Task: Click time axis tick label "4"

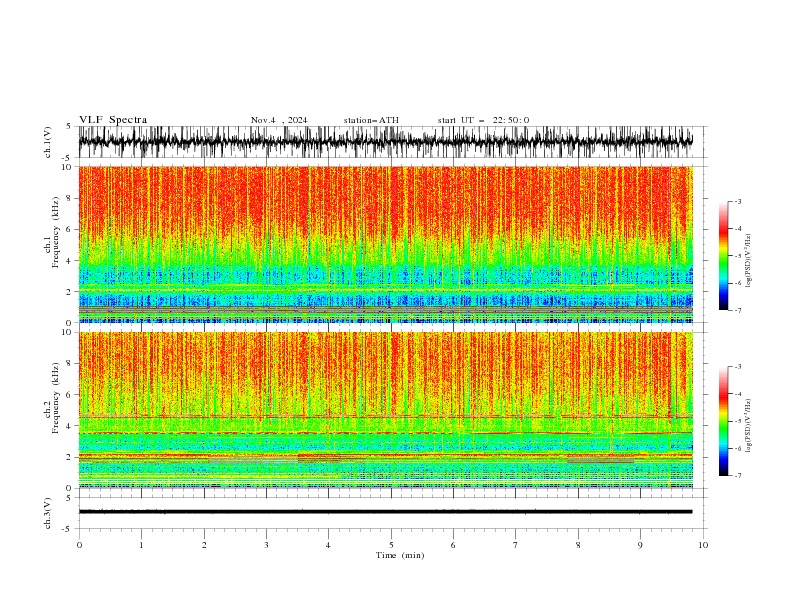Action: click(329, 545)
